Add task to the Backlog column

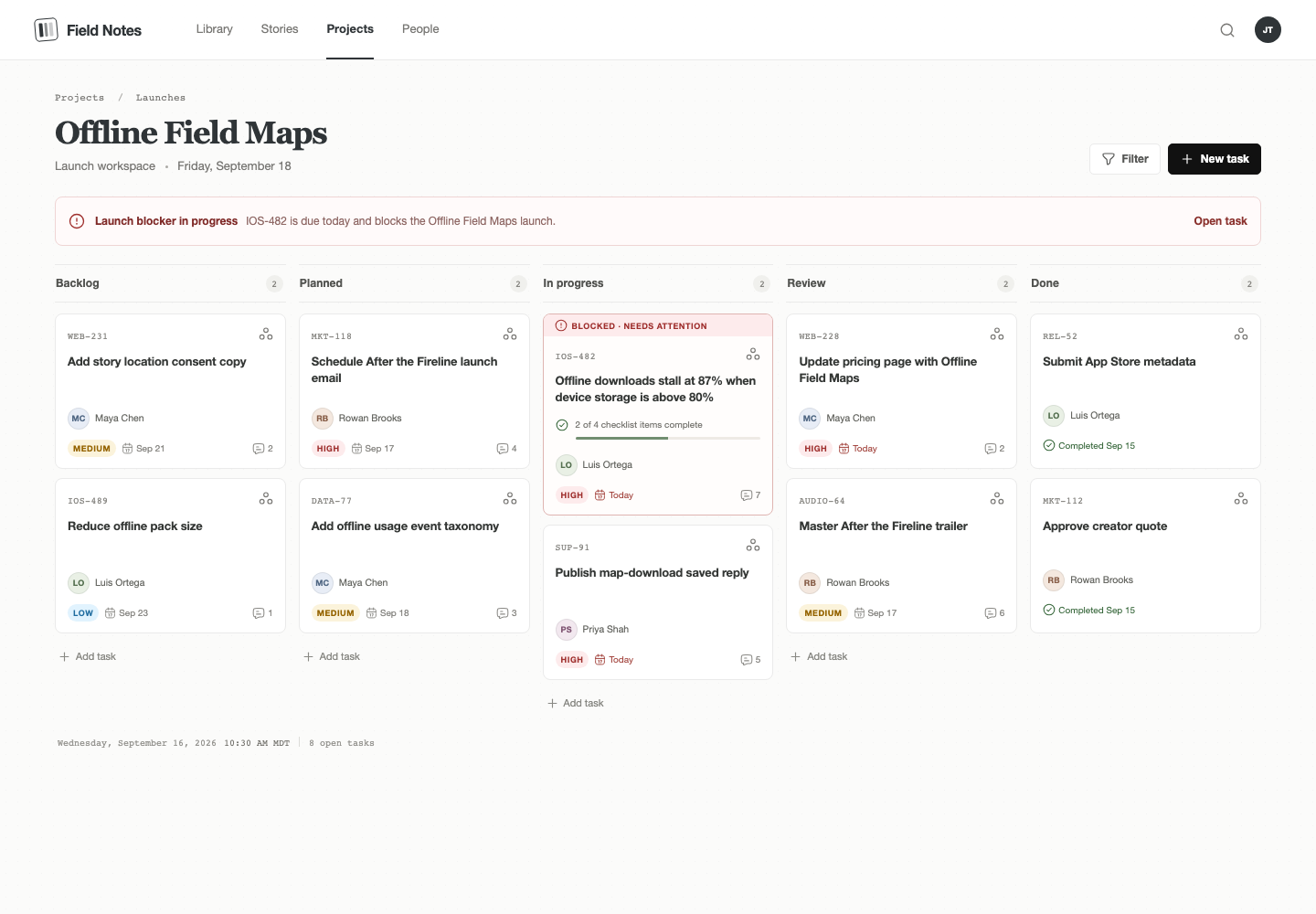(x=88, y=657)
